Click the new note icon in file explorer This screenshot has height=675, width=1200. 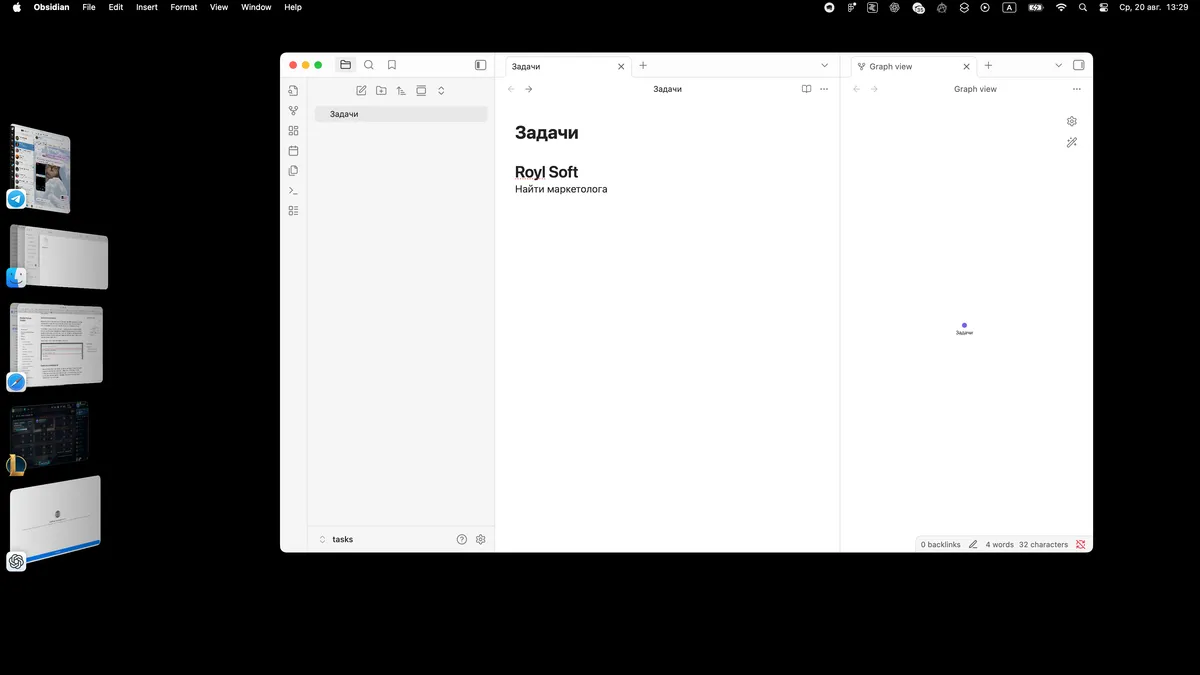(361, 90)
